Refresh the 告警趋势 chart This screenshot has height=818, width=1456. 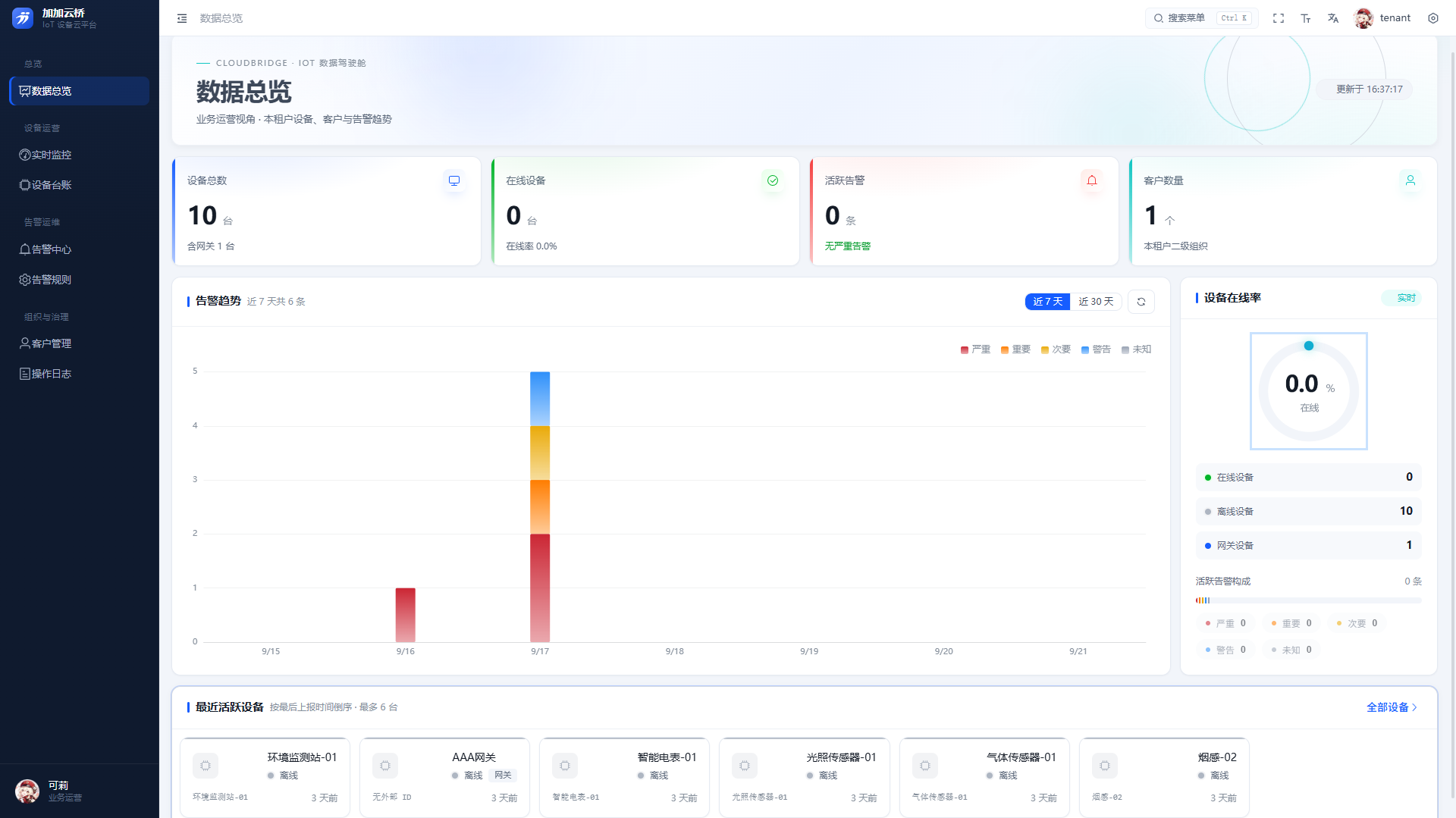click(x=1141, y=302)
